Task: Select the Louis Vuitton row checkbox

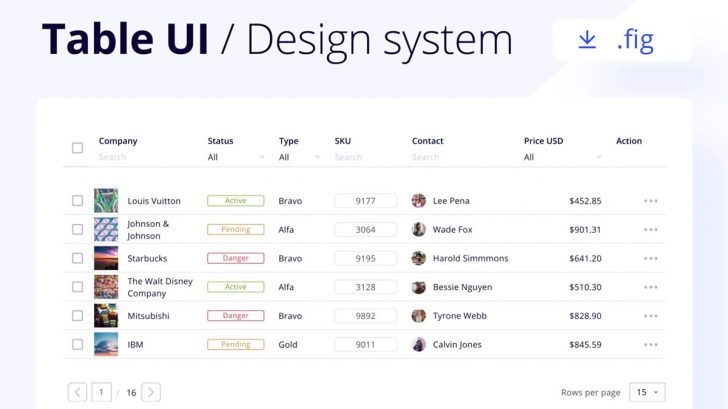Action: click(x=78, y=201)
